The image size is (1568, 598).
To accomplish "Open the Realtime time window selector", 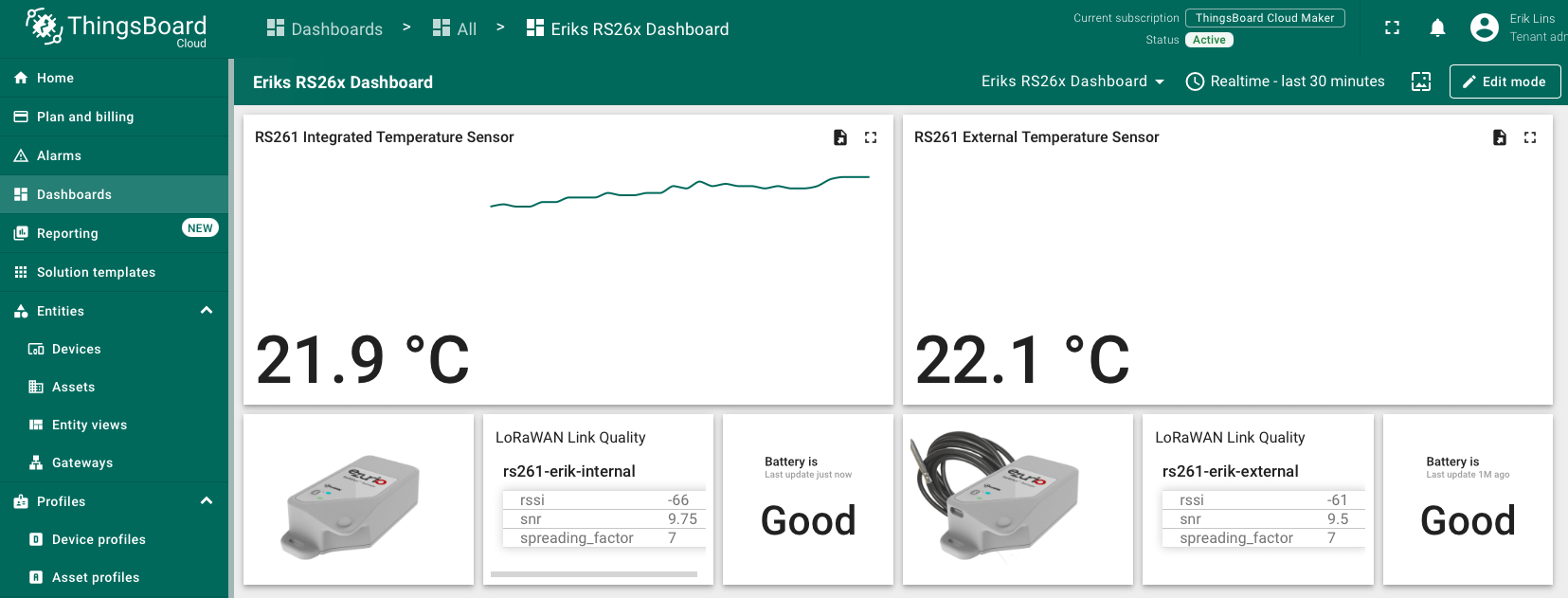I will click(x=1286, y=82).
